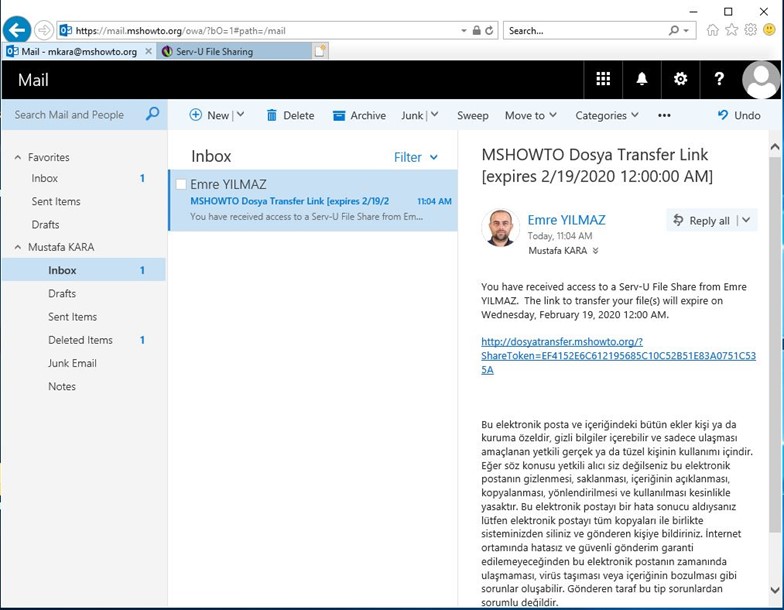
Task: Click the lock security icon in address bar
Action: [x=476, y=30]
